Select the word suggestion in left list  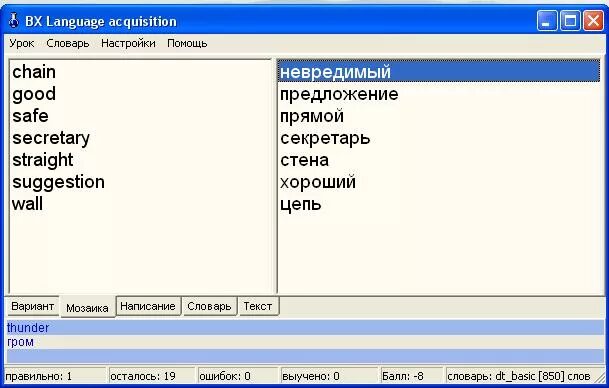tap(58, 182)
